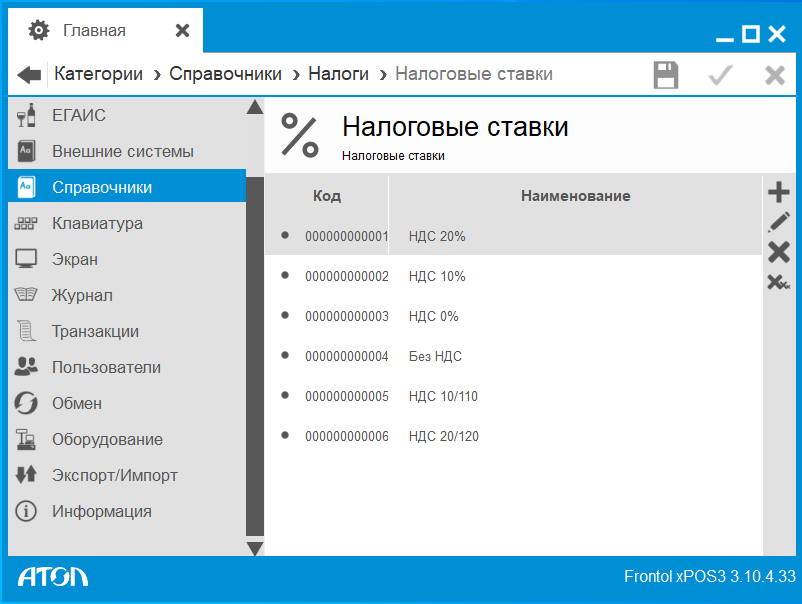
Task: Sort by the Код column header
Action: (327, 196)
